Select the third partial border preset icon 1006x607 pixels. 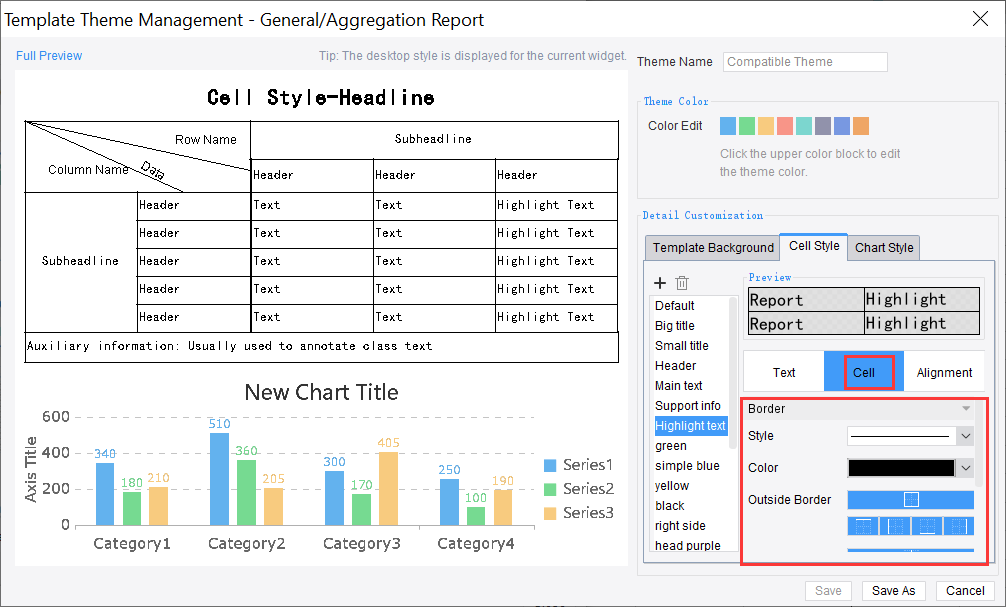point(928,526)
